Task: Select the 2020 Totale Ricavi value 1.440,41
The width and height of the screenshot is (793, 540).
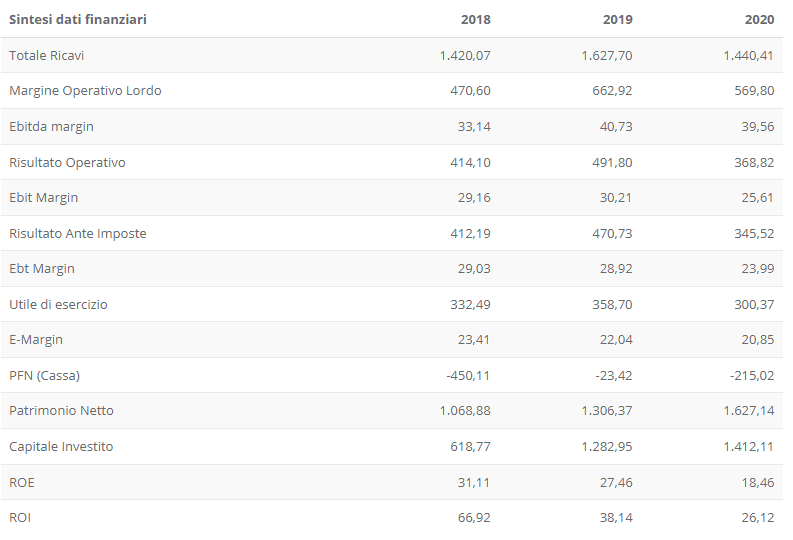Action: click(748, 56)
